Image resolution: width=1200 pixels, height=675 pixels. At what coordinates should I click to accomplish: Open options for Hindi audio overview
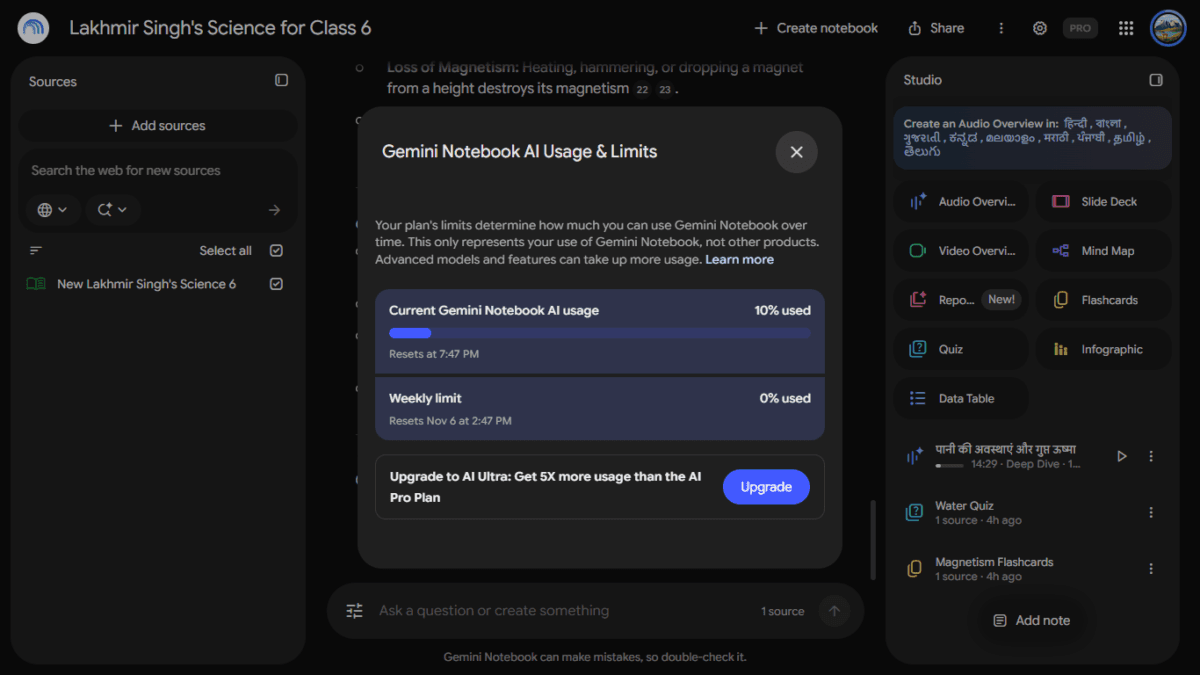[x=1151, y=456]
